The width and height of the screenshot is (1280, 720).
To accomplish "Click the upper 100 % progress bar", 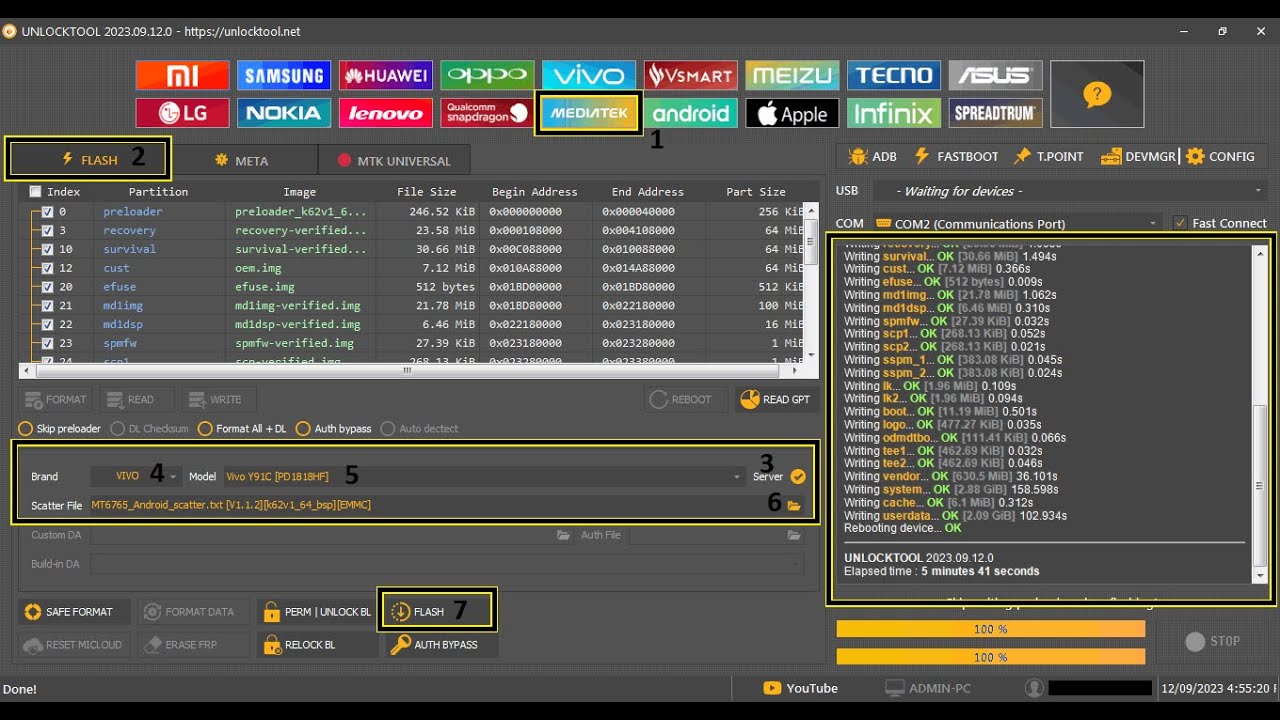I will coord(991,629).
